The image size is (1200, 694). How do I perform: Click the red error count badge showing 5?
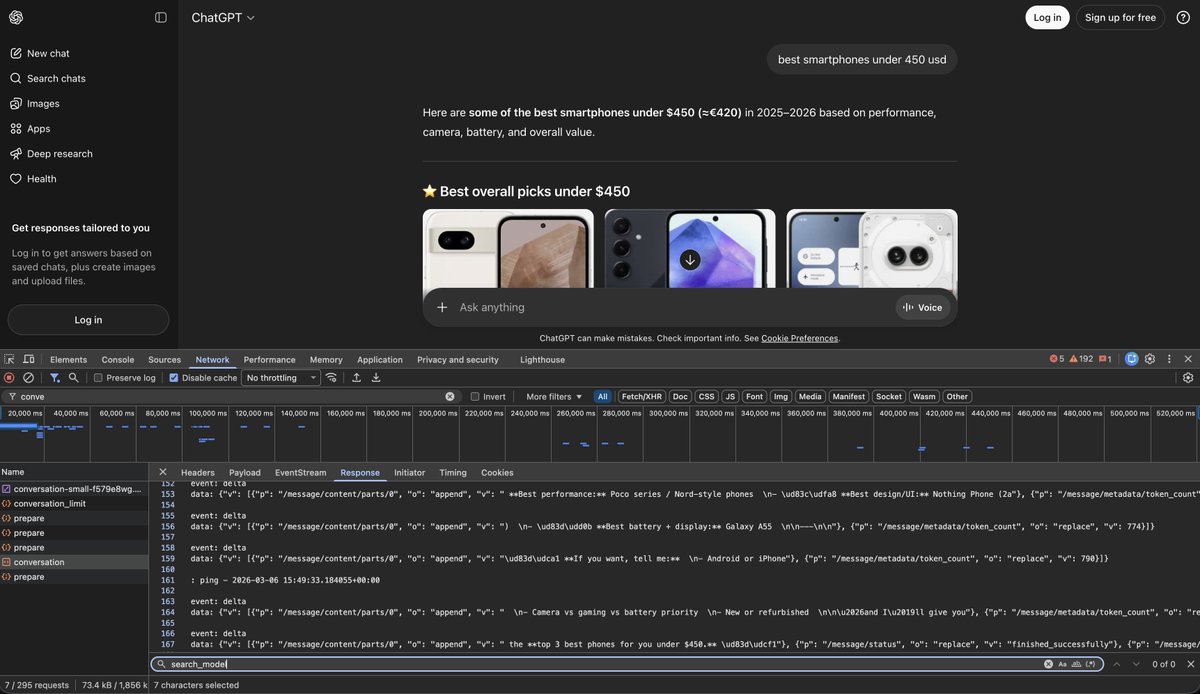(1057, 359)
